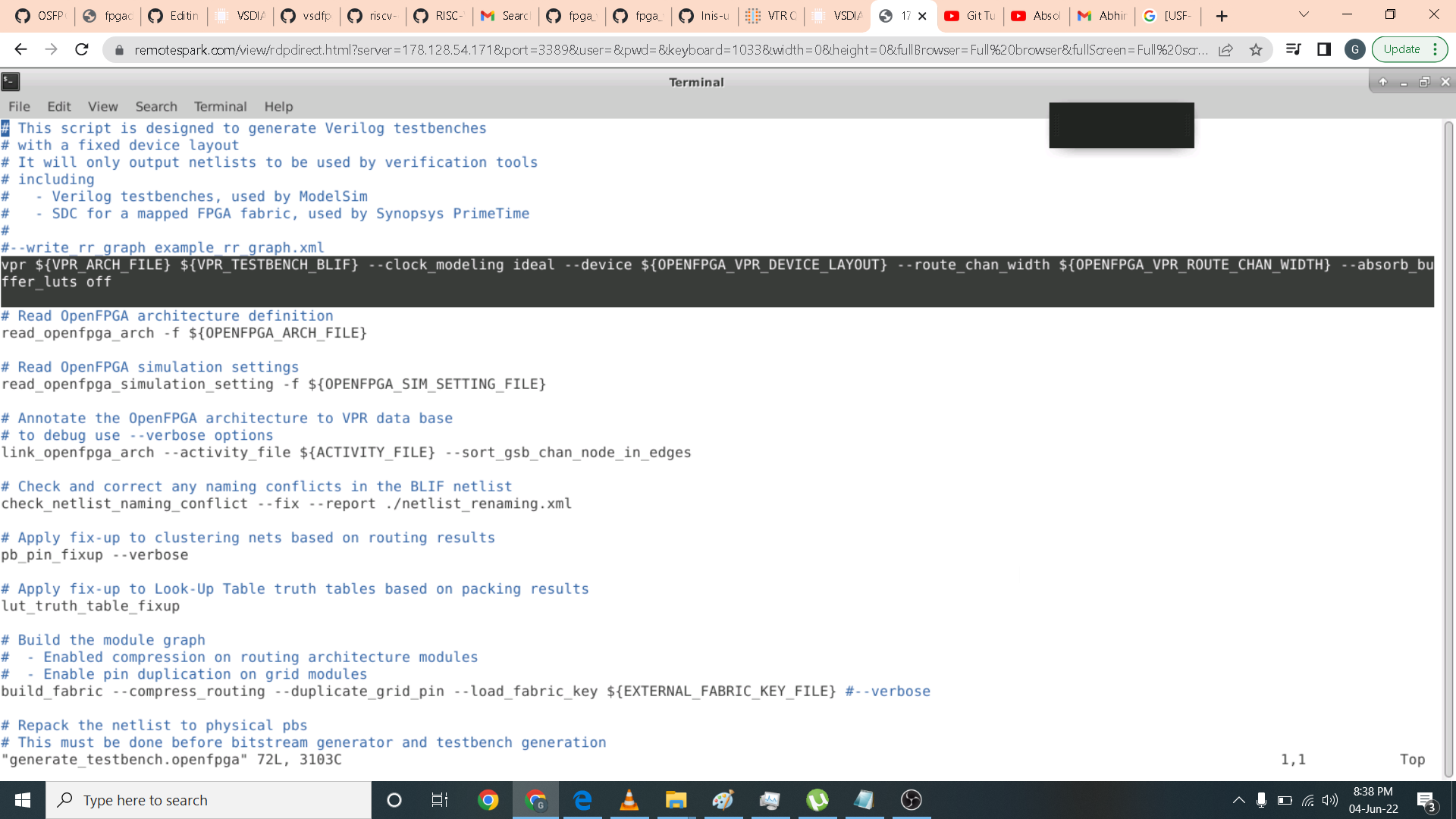Open Microsoft Edge from taskbar
The height and width of the screenshot is (819, 1456).
(x=582, y=800)
